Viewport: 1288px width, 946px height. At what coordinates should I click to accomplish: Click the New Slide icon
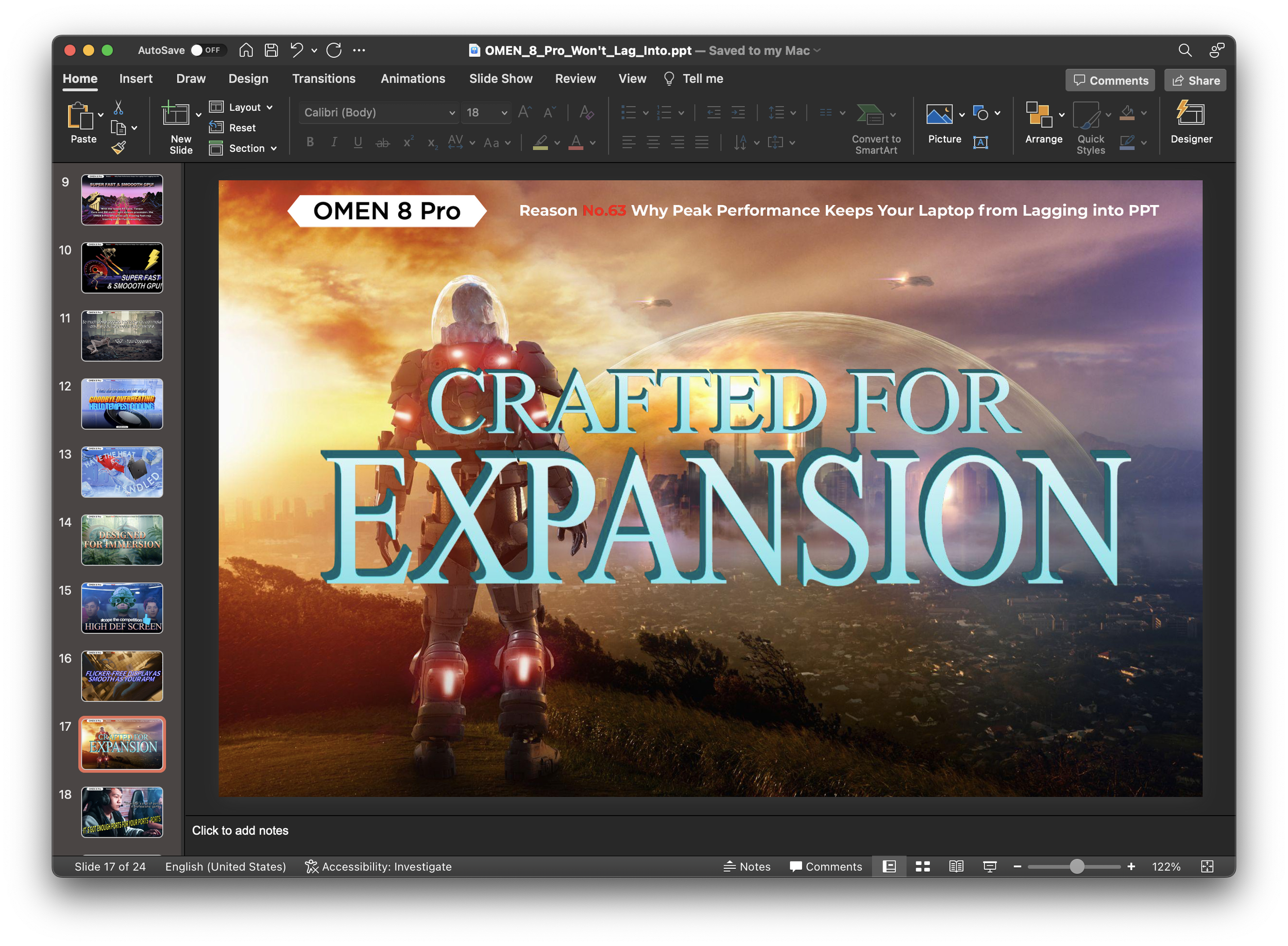(175, 113)
